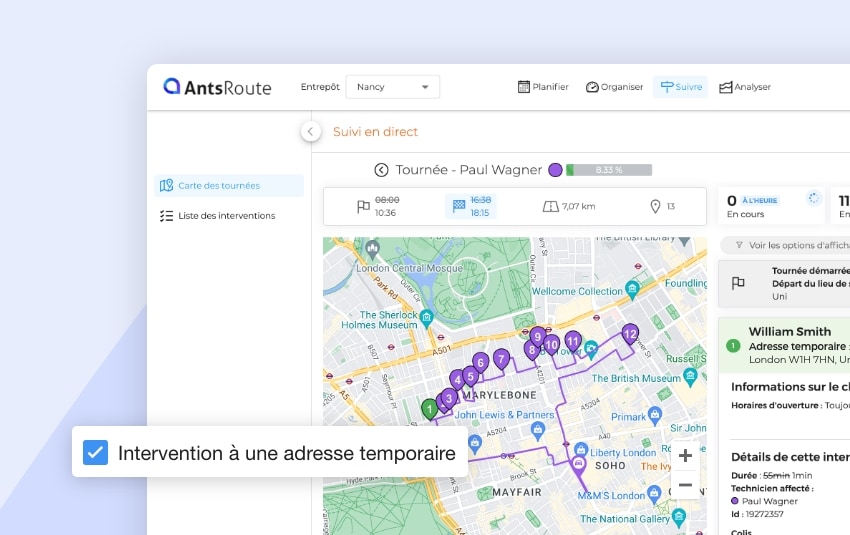This screenshot has height=535, width=850.
Task: Click the checkered finish flag icon
Action: [x=459, y=206]
